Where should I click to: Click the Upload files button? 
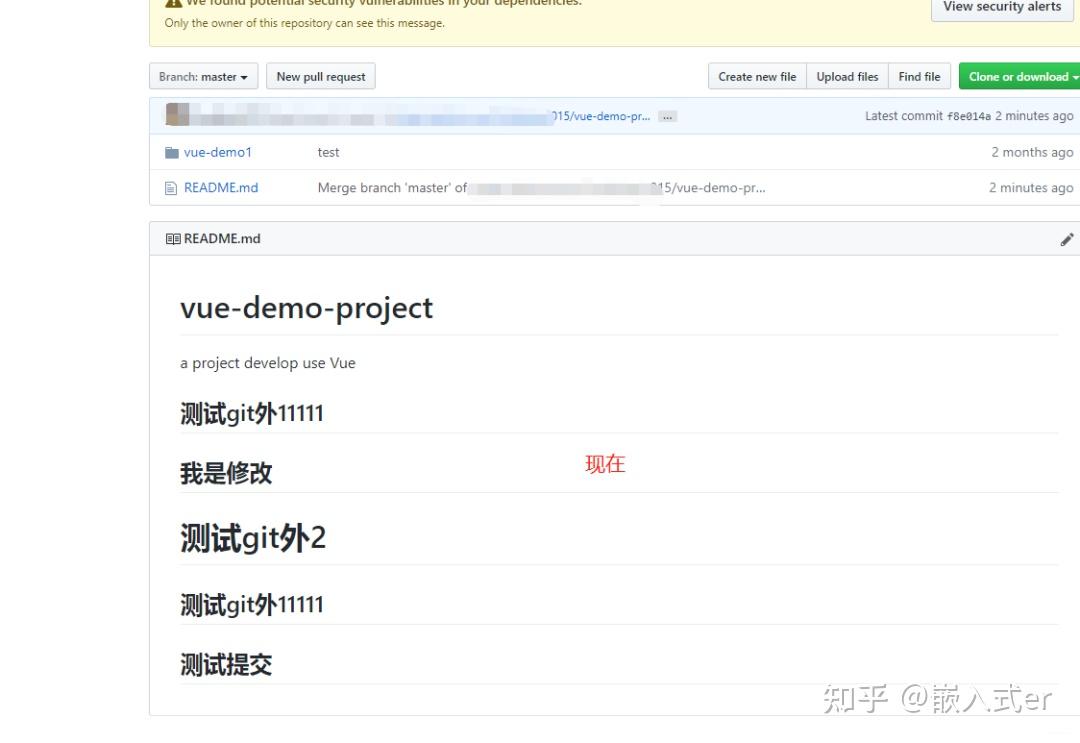tap(847, 76)
